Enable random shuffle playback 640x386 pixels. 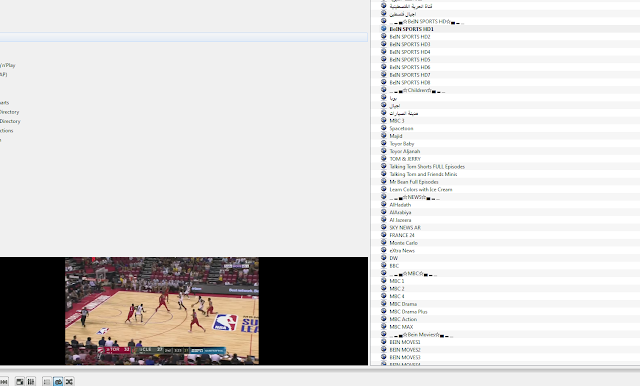tap(69, 382)
